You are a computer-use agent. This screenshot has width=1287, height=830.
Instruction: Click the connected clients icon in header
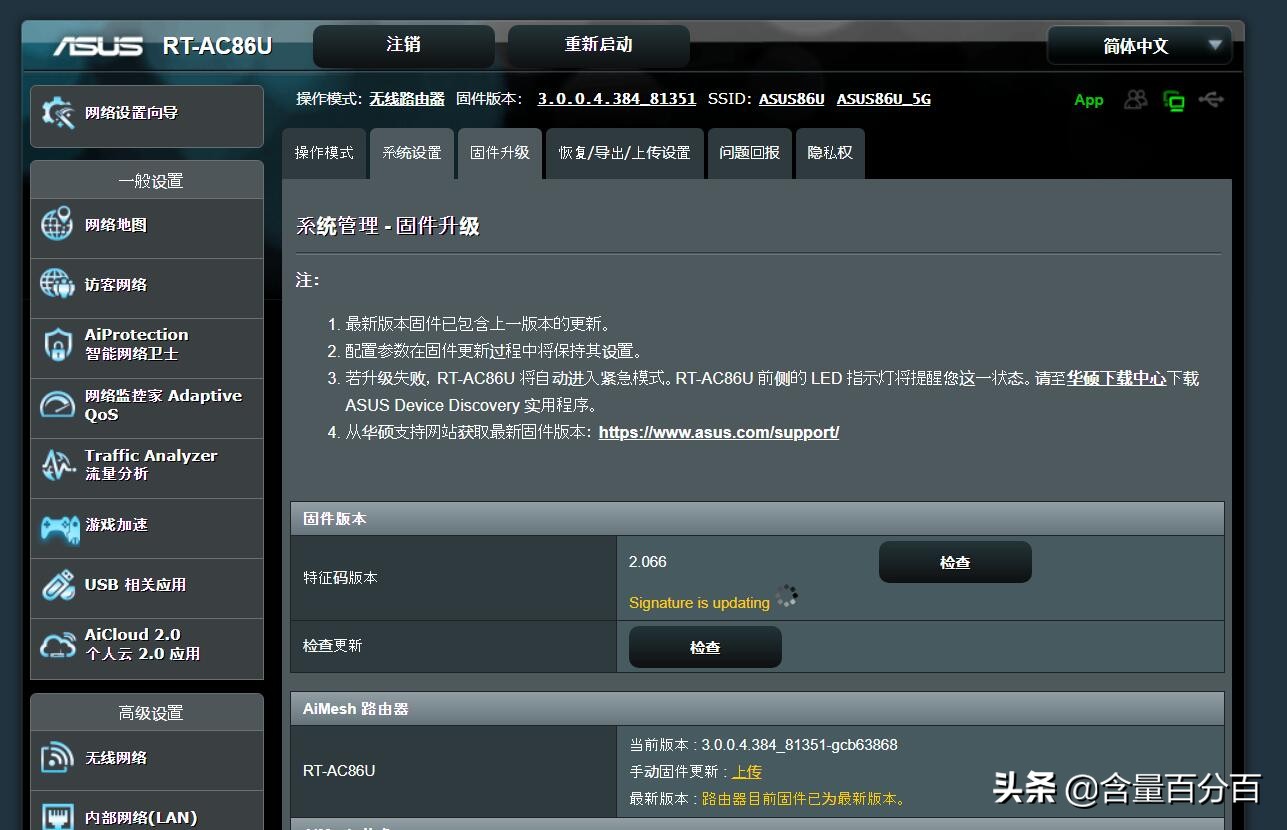[x=1135, y=100]
